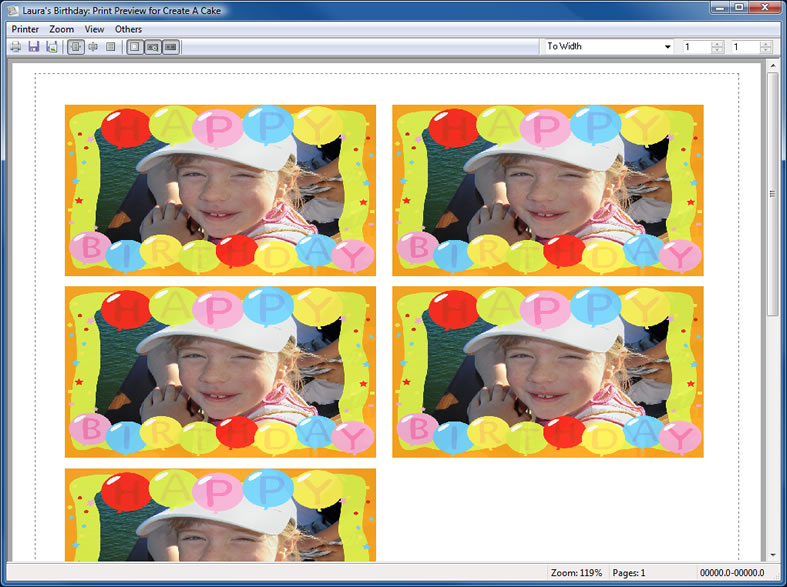787x587 pixels.
Task: Click the To Width combo box text
Action: coord(565,46)
